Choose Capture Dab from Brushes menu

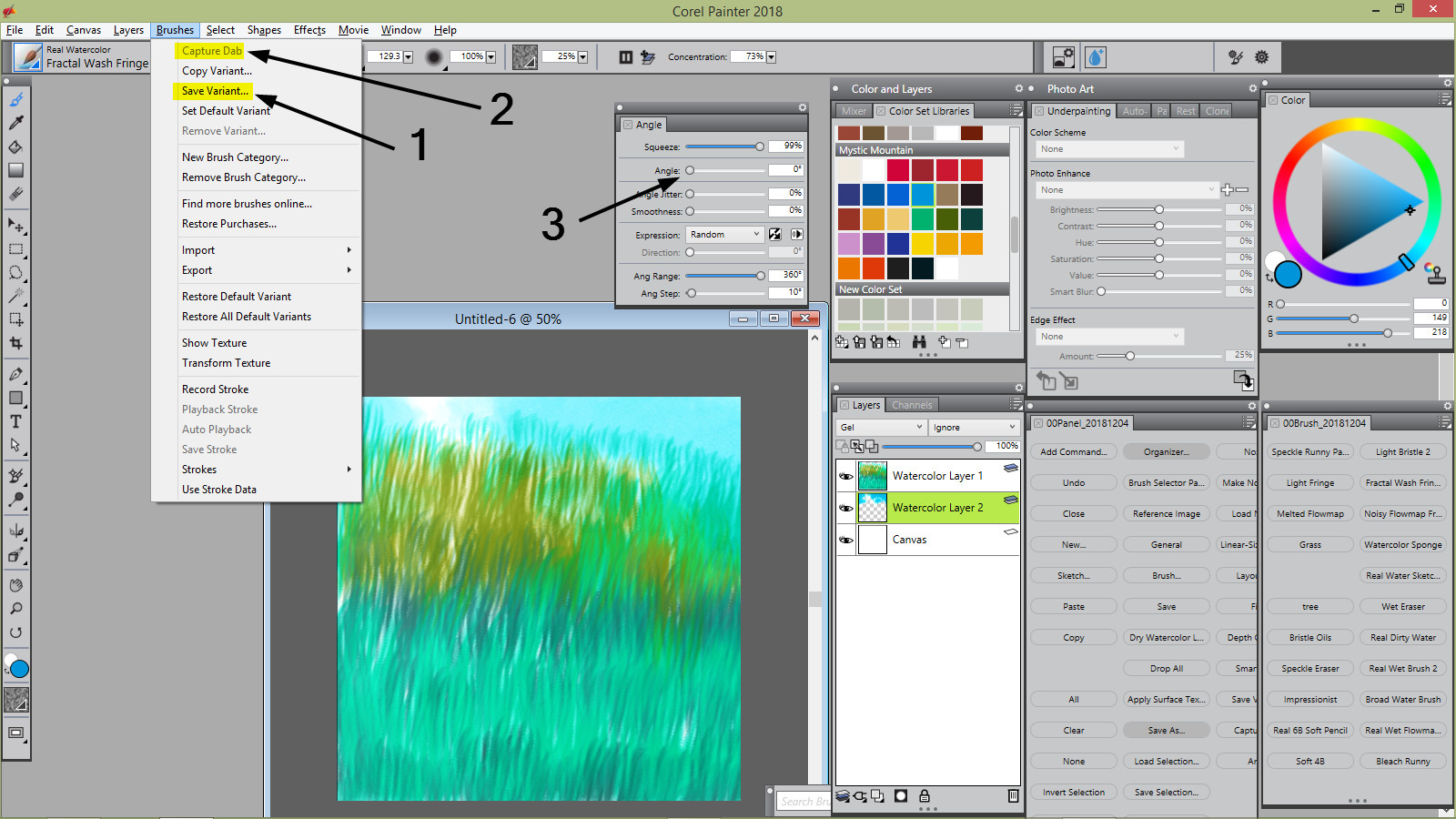click(x=211, y=51)
